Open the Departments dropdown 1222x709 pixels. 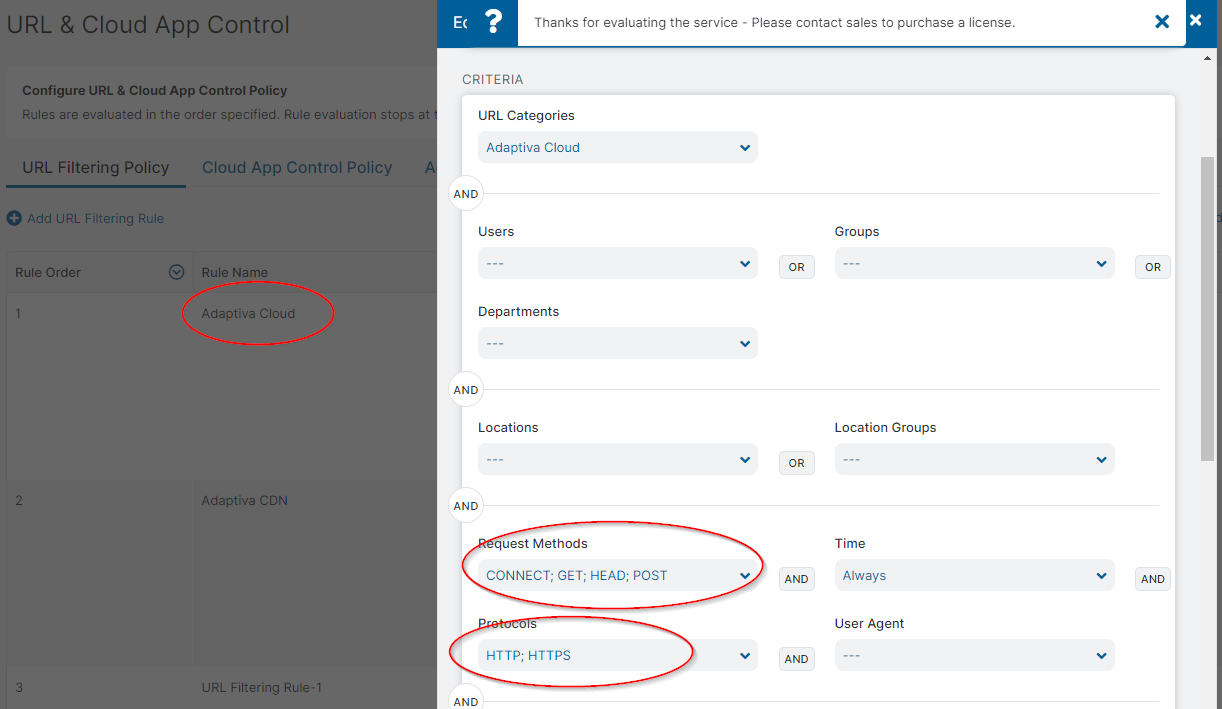click(617, 343)
